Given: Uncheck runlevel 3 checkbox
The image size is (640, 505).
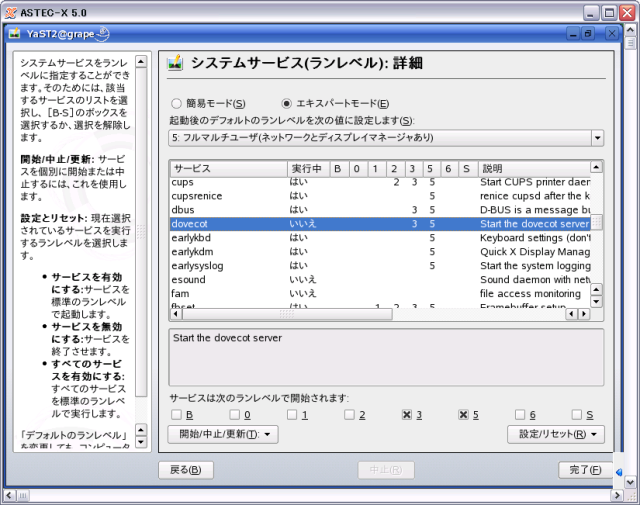Looking at the screenshot, I should click(407, 414).
